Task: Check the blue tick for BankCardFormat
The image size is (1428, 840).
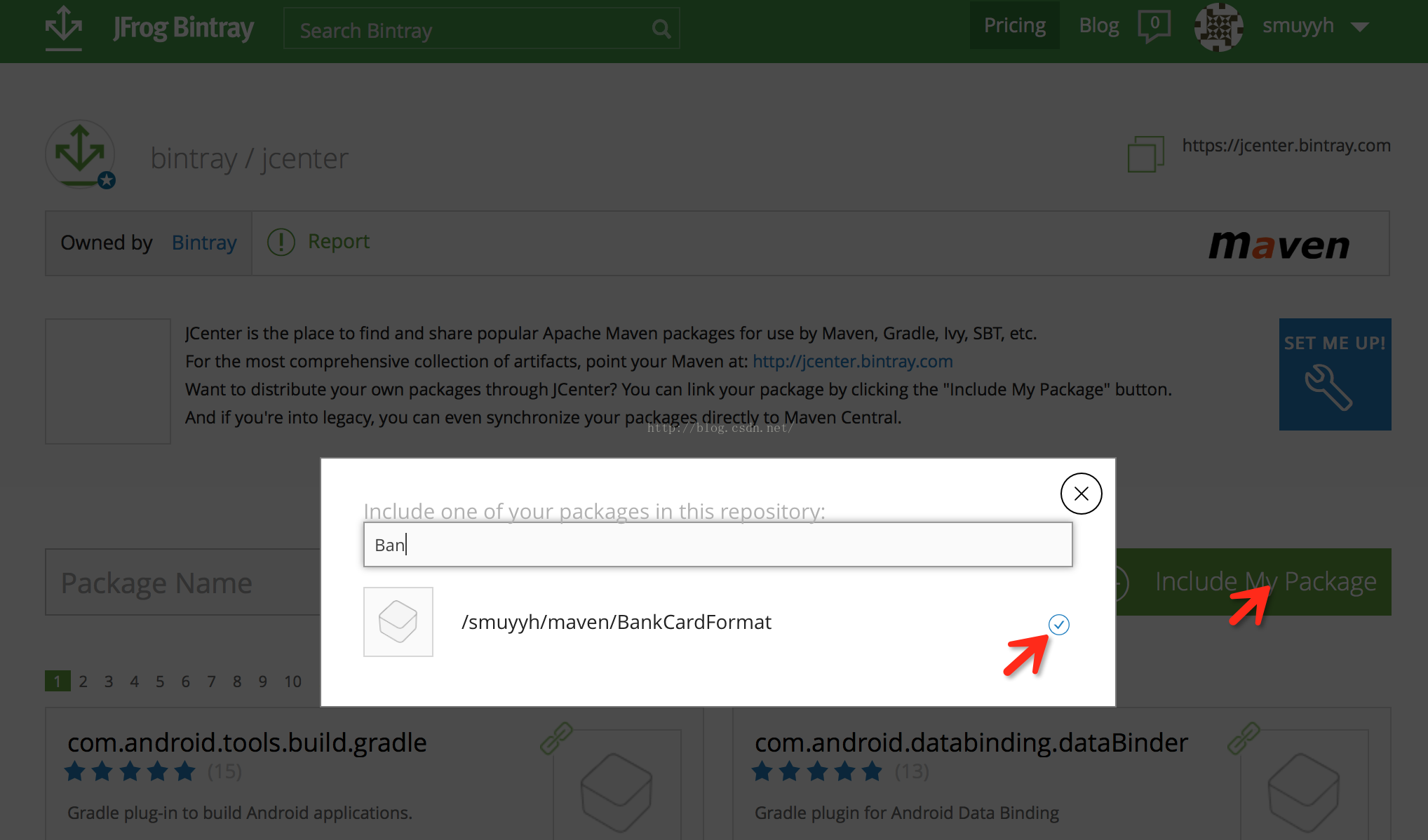Action: pos(1058,624)
